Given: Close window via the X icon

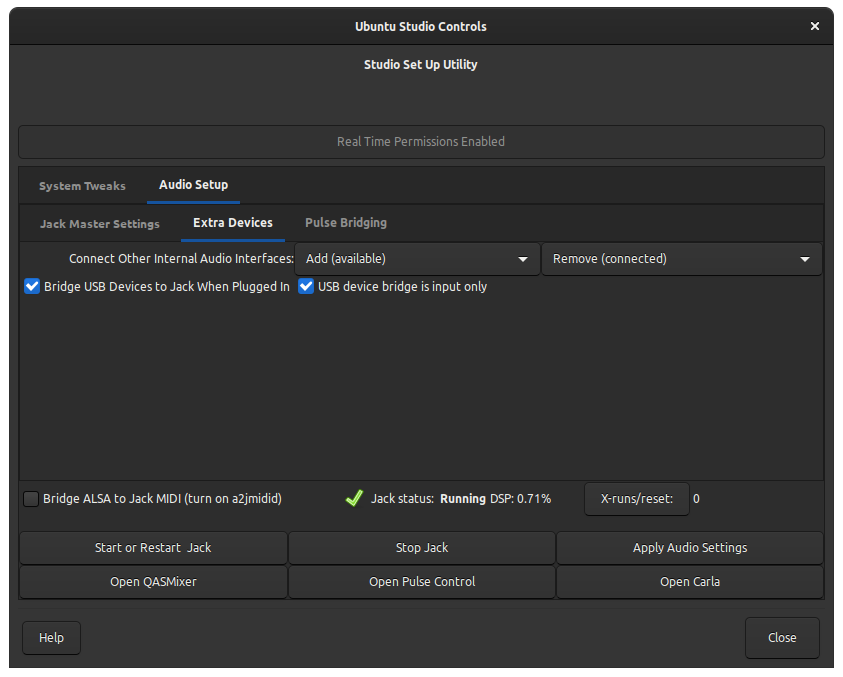Looking at the screenshot, I should click(815, 26).
